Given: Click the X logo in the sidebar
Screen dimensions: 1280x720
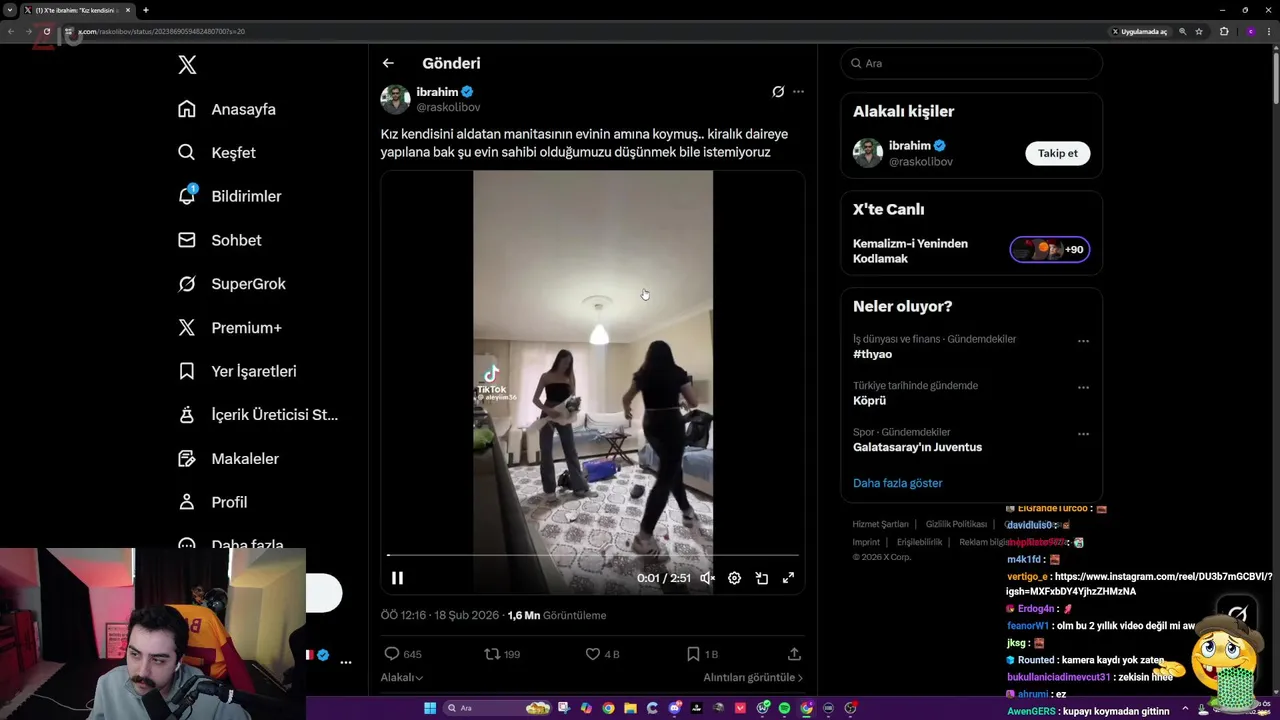Looking at the screenshot, I should click(x=187, y=65).
